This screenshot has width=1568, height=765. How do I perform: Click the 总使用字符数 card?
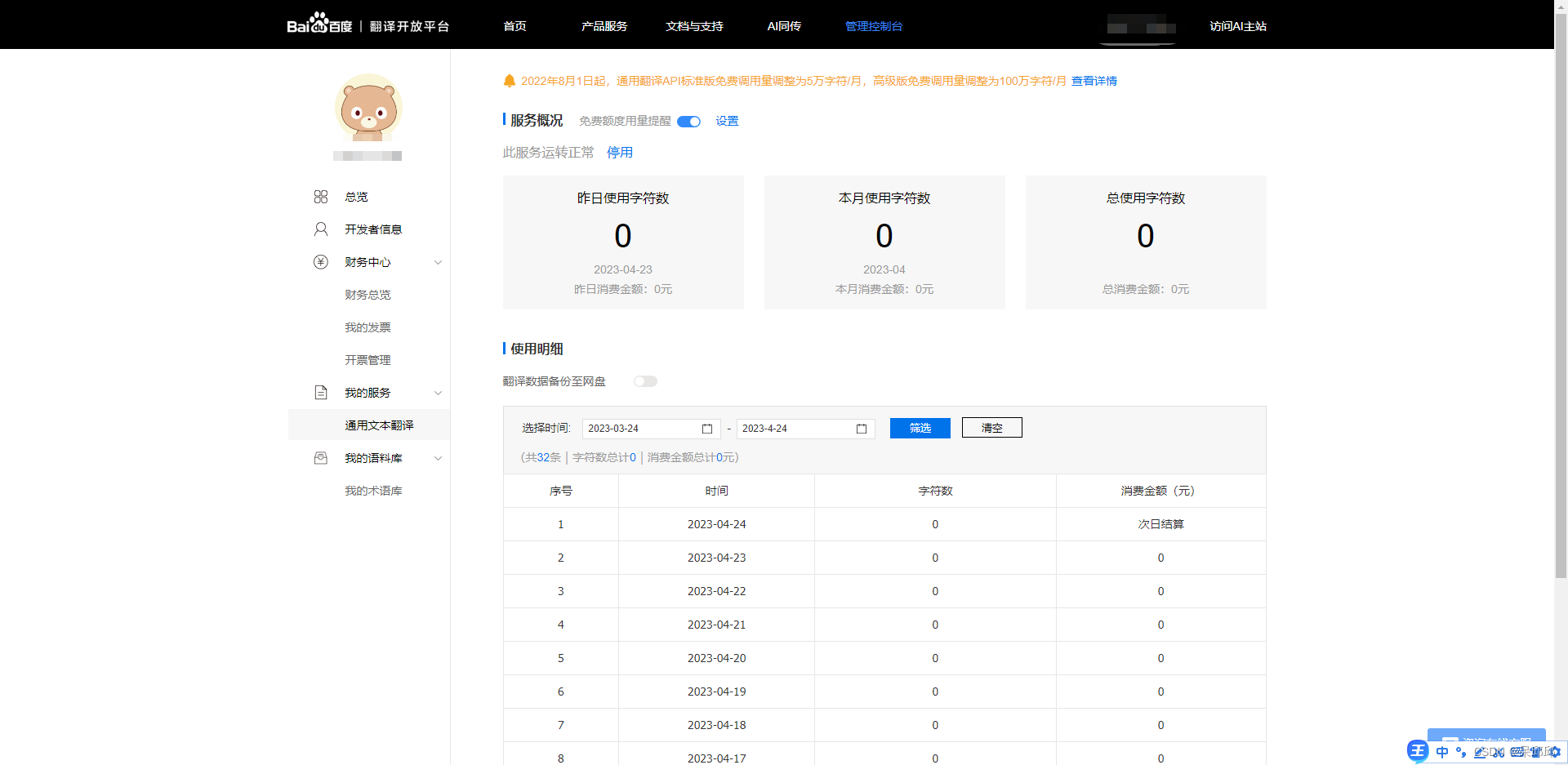pos(1146,242)
